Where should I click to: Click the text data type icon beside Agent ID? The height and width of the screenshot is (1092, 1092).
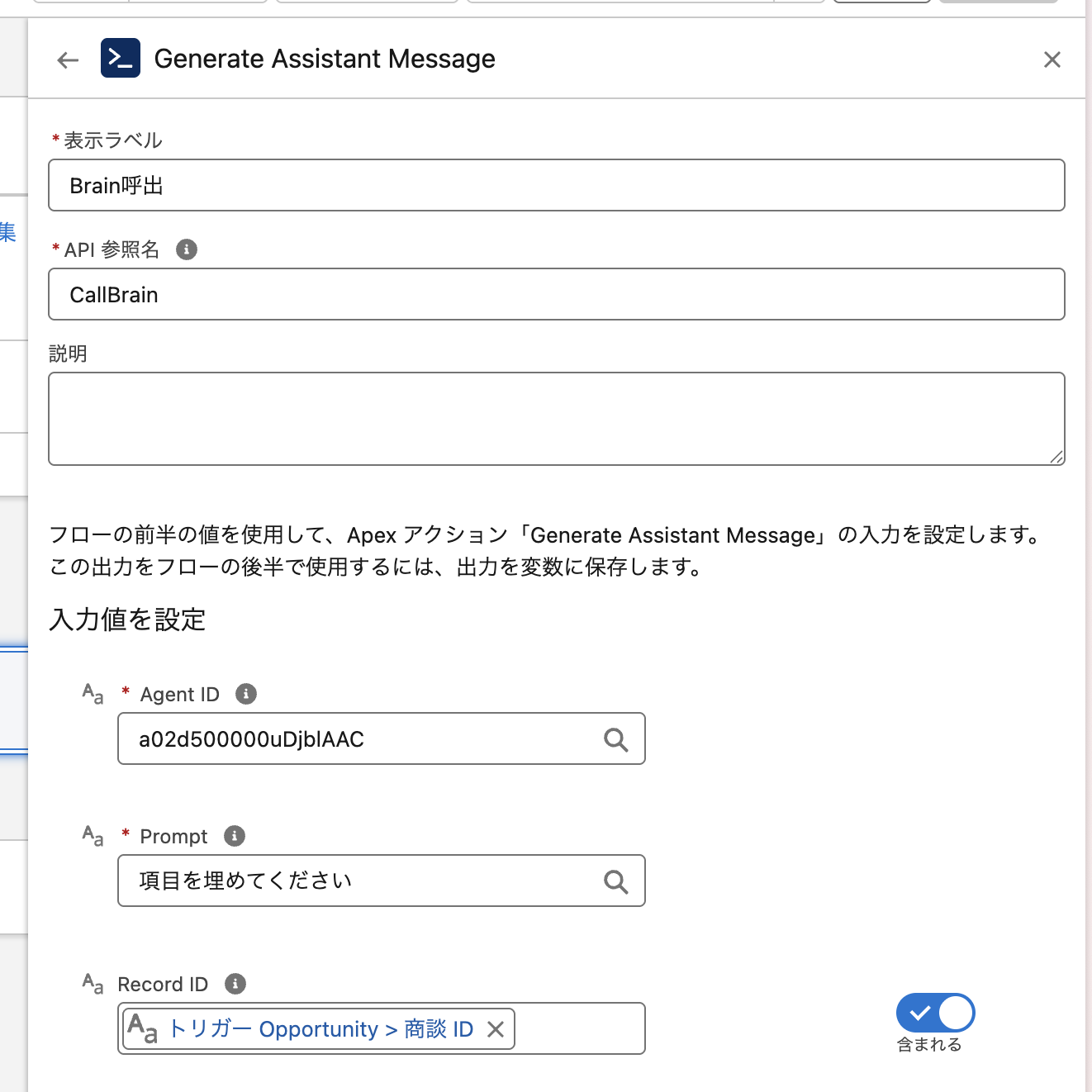[x=93, y=694]
